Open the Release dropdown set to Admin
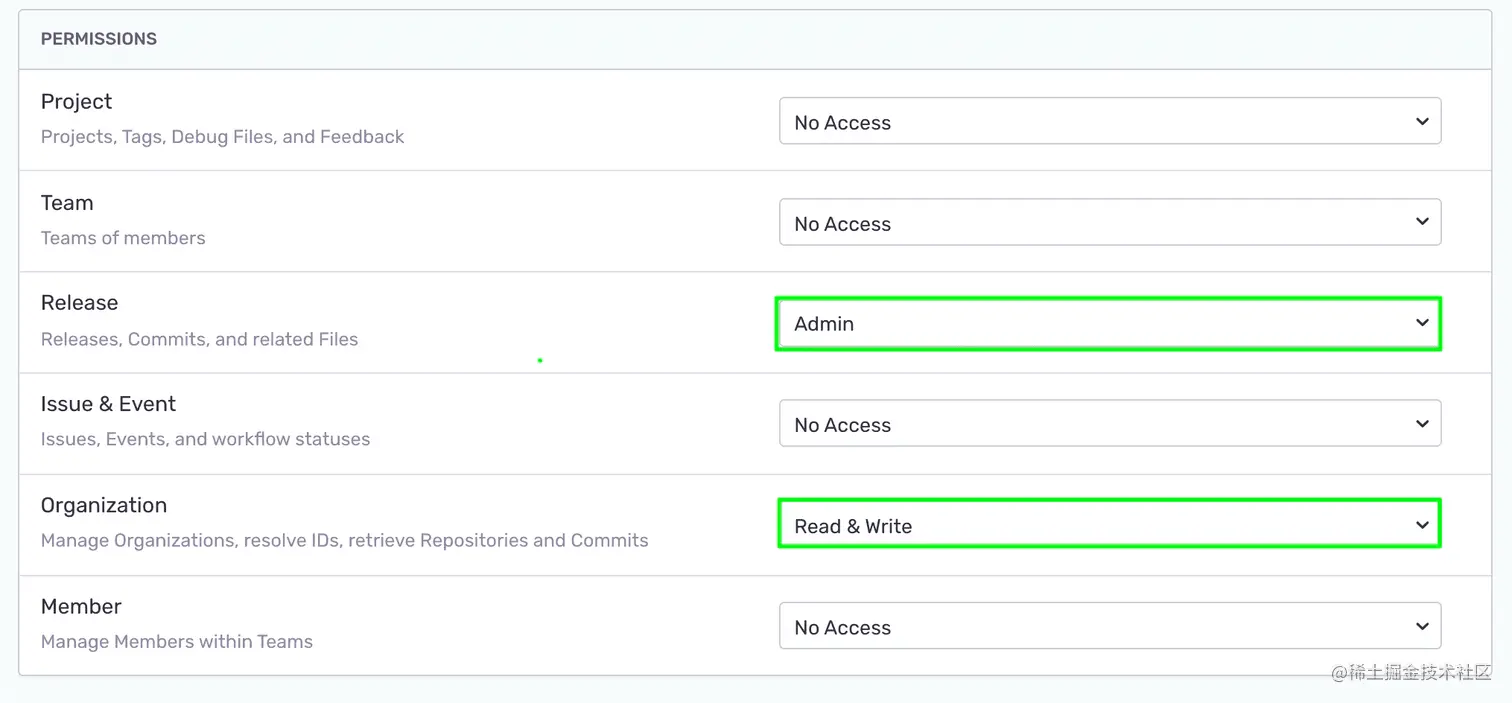The width and height of the screenshot is (1512, 703). click(1108, 323)
